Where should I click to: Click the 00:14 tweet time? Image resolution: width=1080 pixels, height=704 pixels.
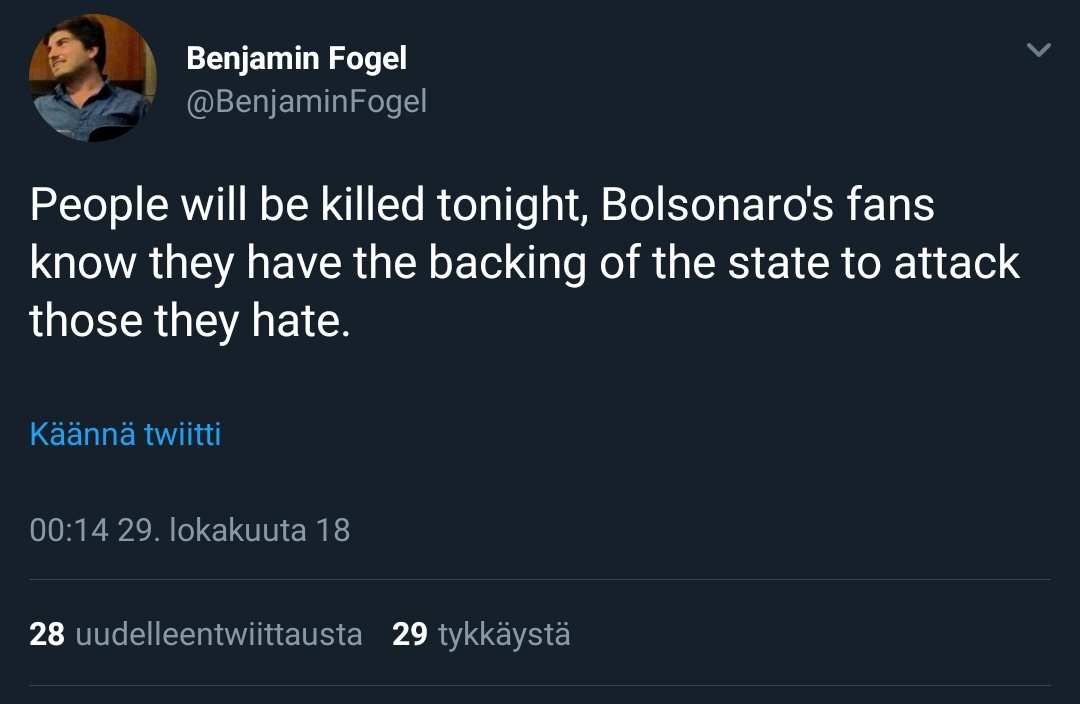pyautogui.click(x=68, y=529)
